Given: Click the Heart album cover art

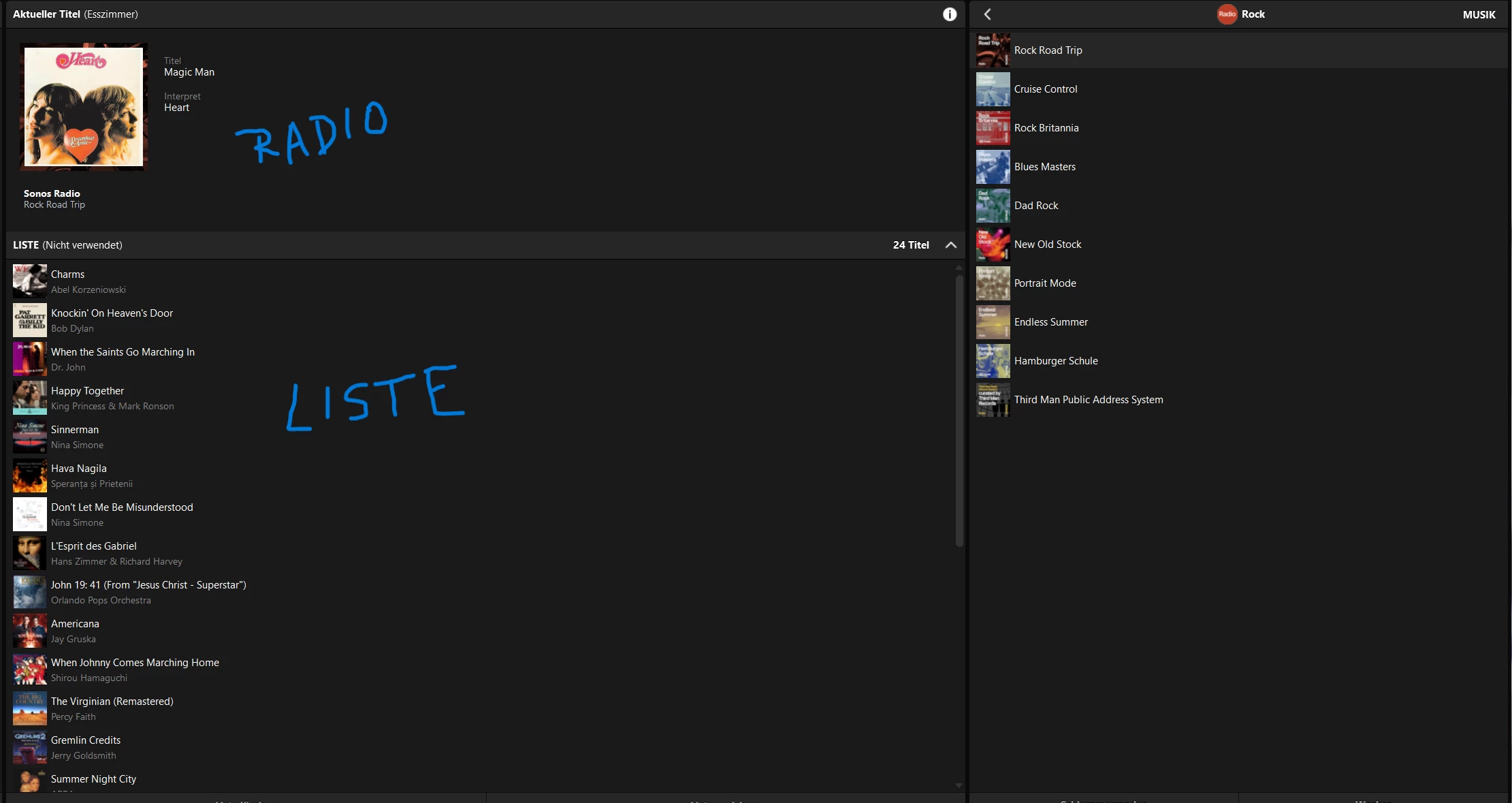Looking at the screenshot, I should 84,107.
